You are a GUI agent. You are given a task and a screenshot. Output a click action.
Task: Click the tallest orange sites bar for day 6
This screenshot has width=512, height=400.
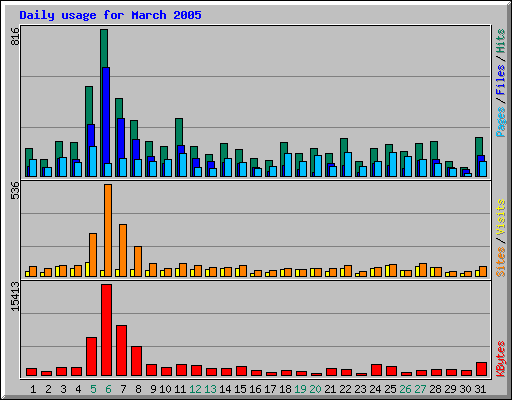[x=108, y=230]
